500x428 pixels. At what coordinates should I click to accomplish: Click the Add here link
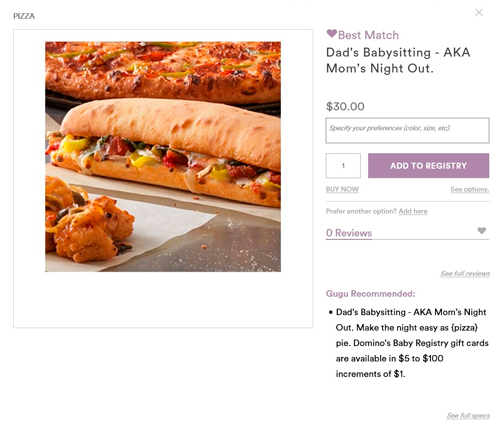pos(413,211)
